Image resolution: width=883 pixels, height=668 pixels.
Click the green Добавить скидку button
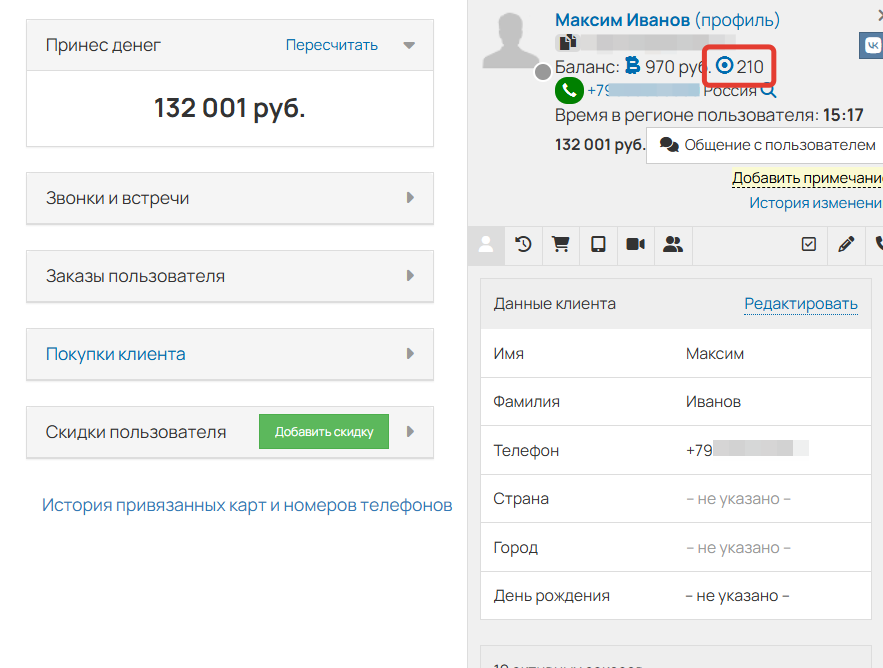pos(323,431)
